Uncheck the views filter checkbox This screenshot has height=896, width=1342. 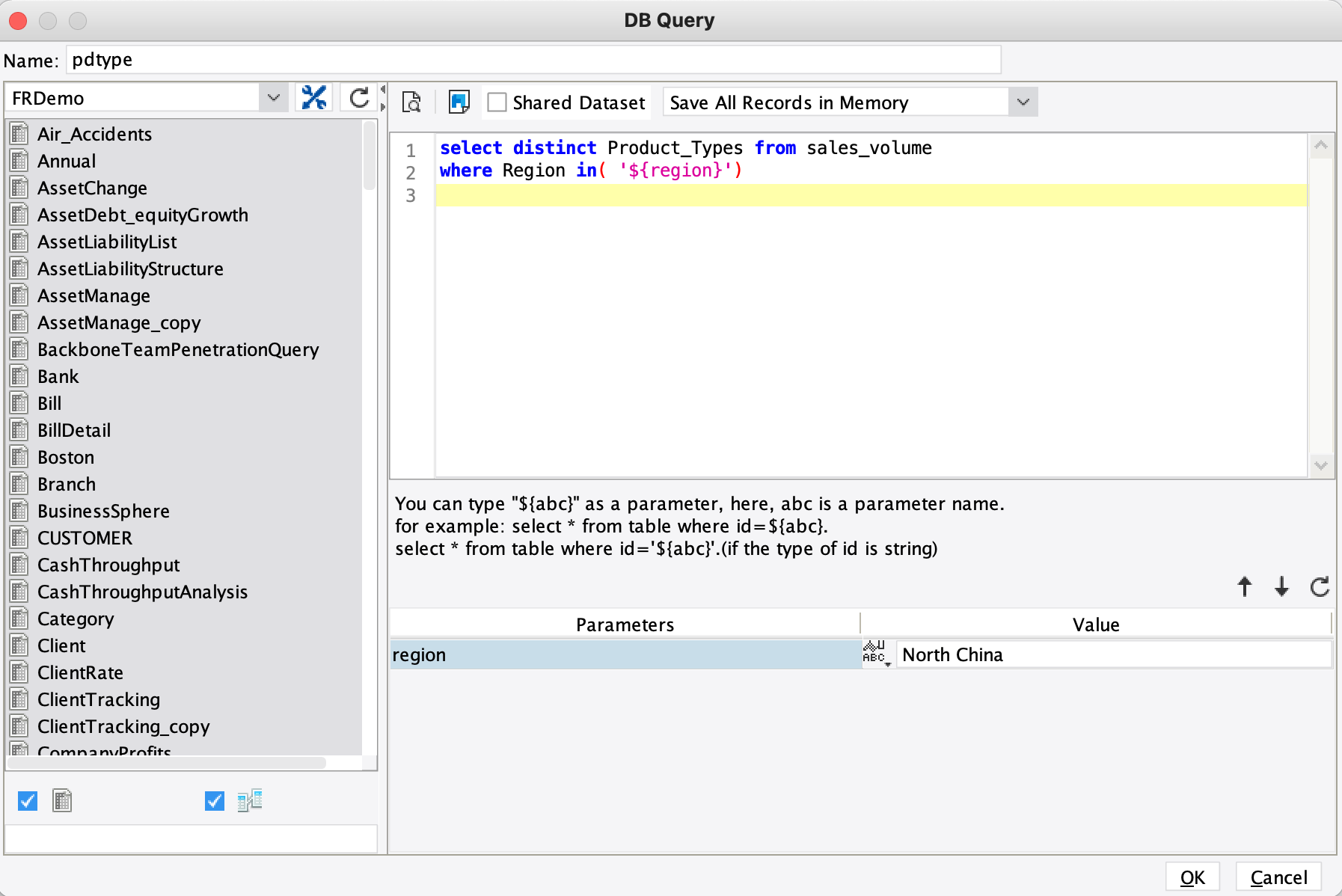pos(214,801)
